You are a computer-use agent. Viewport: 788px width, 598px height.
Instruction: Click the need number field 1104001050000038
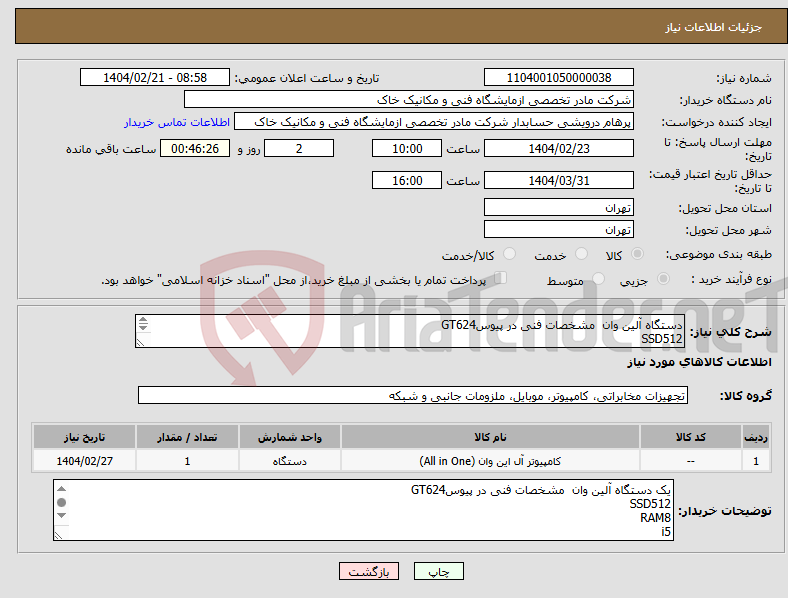click(559, 77)
